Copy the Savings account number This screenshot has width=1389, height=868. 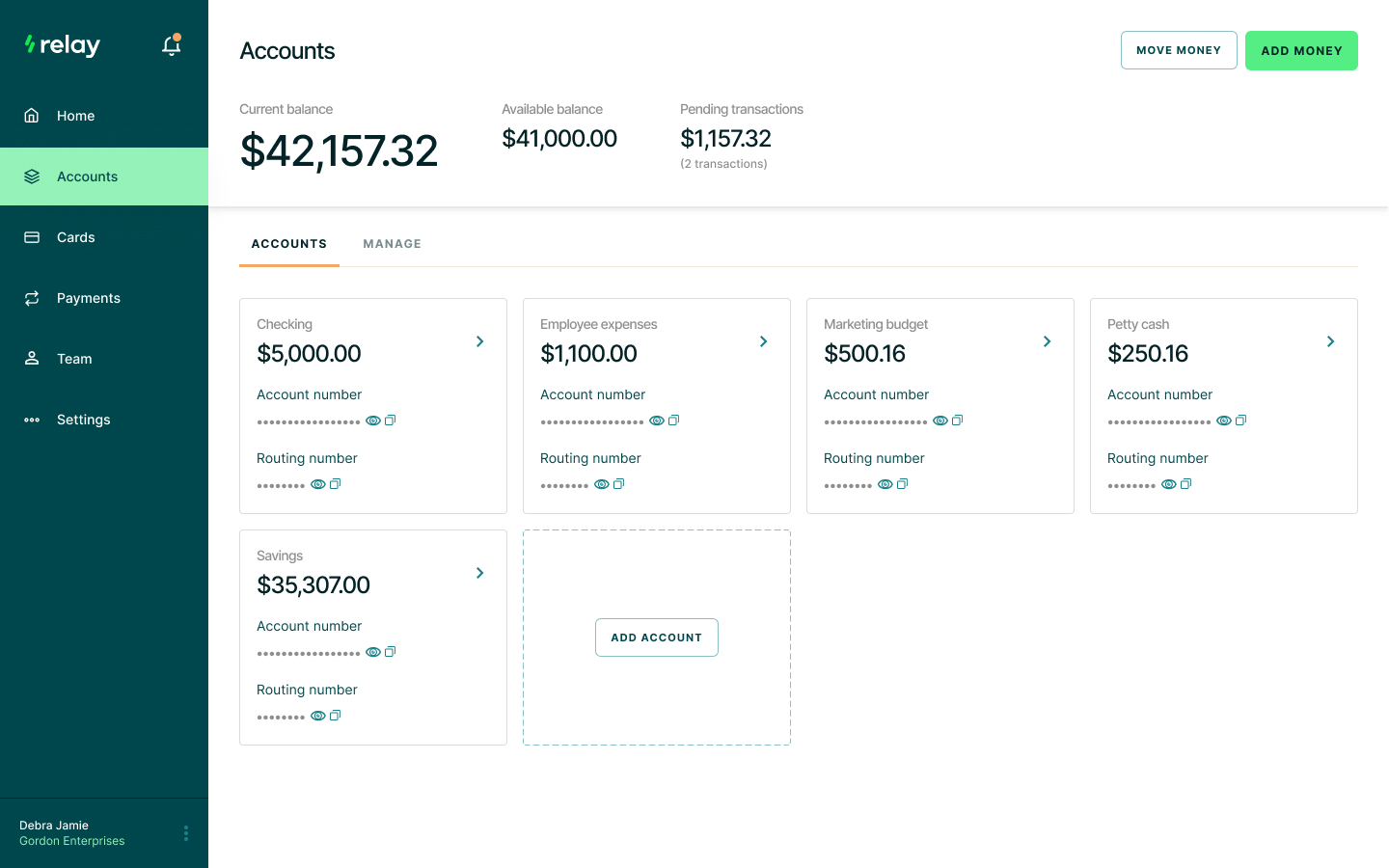point(391,652)
